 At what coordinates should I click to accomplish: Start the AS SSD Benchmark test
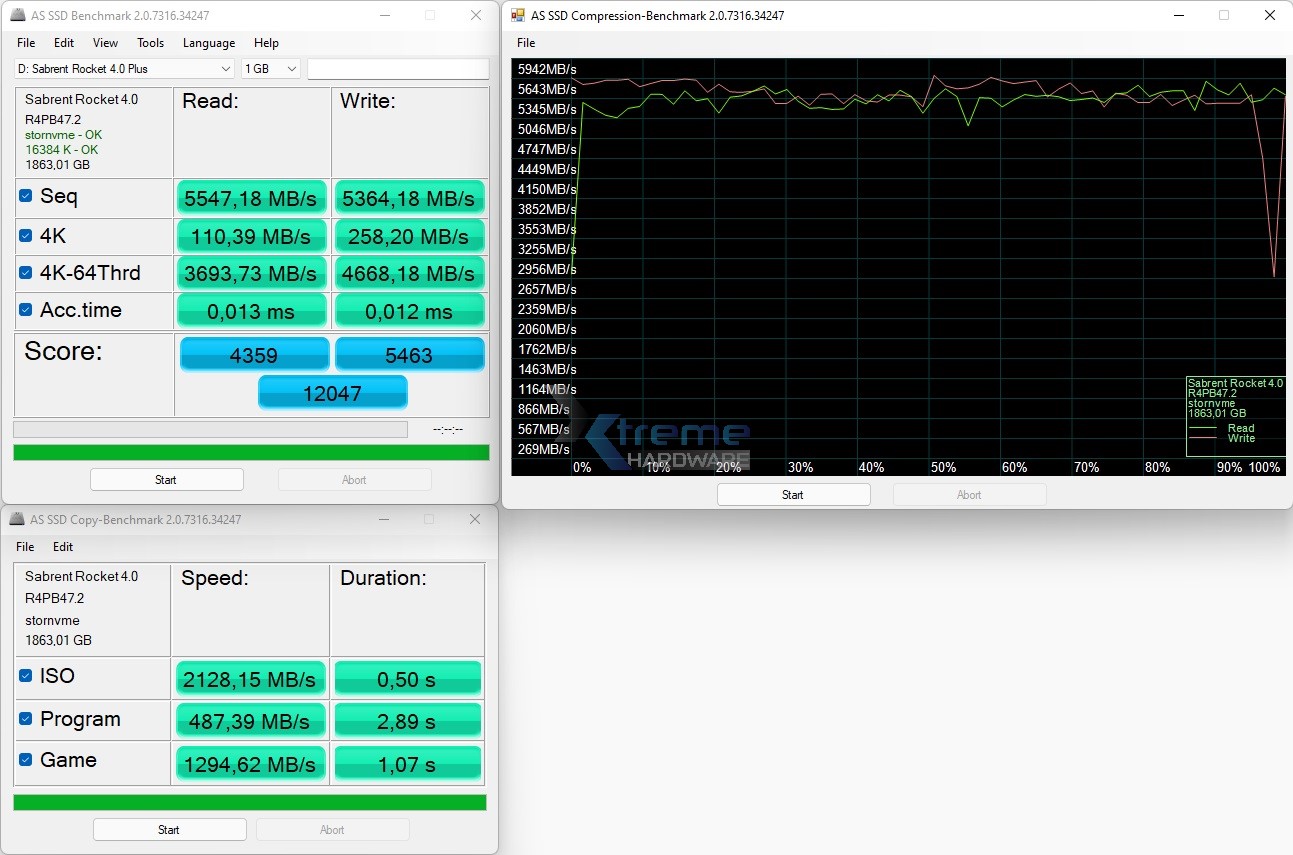point(166,480)
